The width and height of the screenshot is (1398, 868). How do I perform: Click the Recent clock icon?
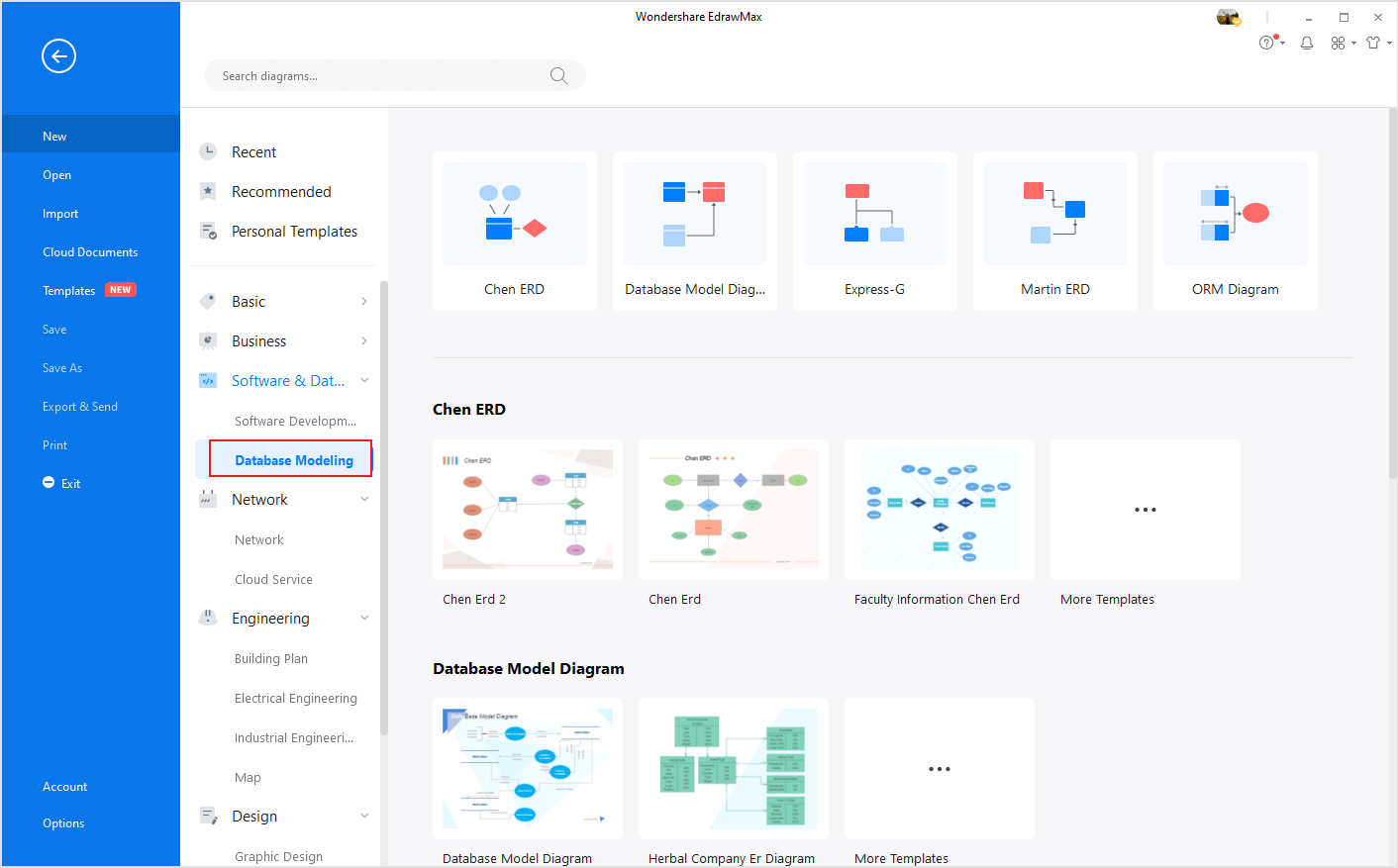pos(208,151)
